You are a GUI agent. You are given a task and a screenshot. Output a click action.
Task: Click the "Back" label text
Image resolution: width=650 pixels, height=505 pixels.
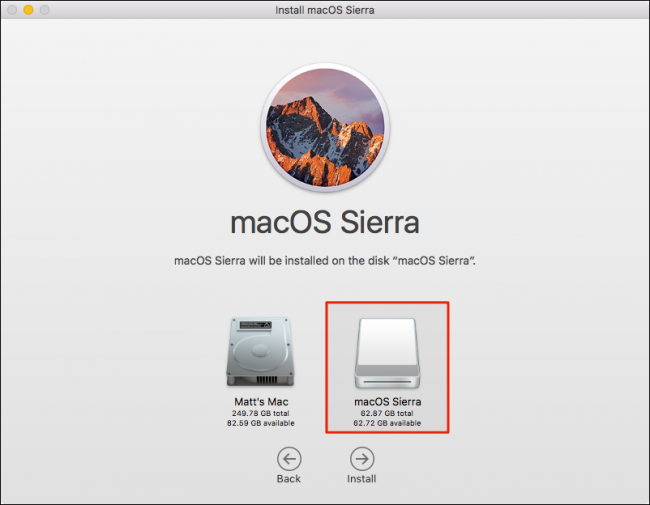[x=289, y=478]
